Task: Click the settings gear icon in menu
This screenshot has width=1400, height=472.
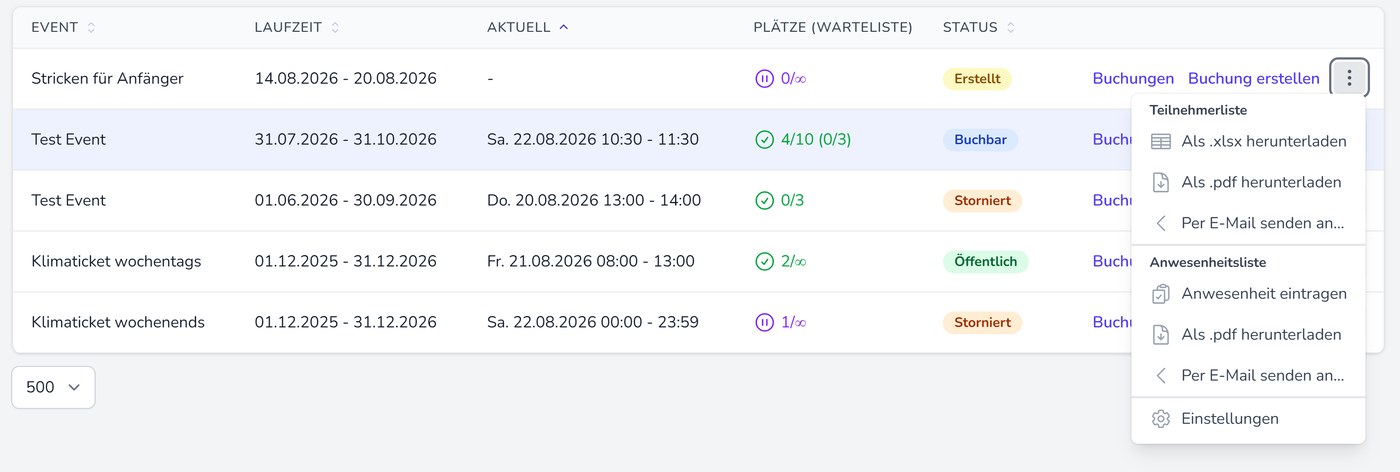Action: coord(1161,419)
